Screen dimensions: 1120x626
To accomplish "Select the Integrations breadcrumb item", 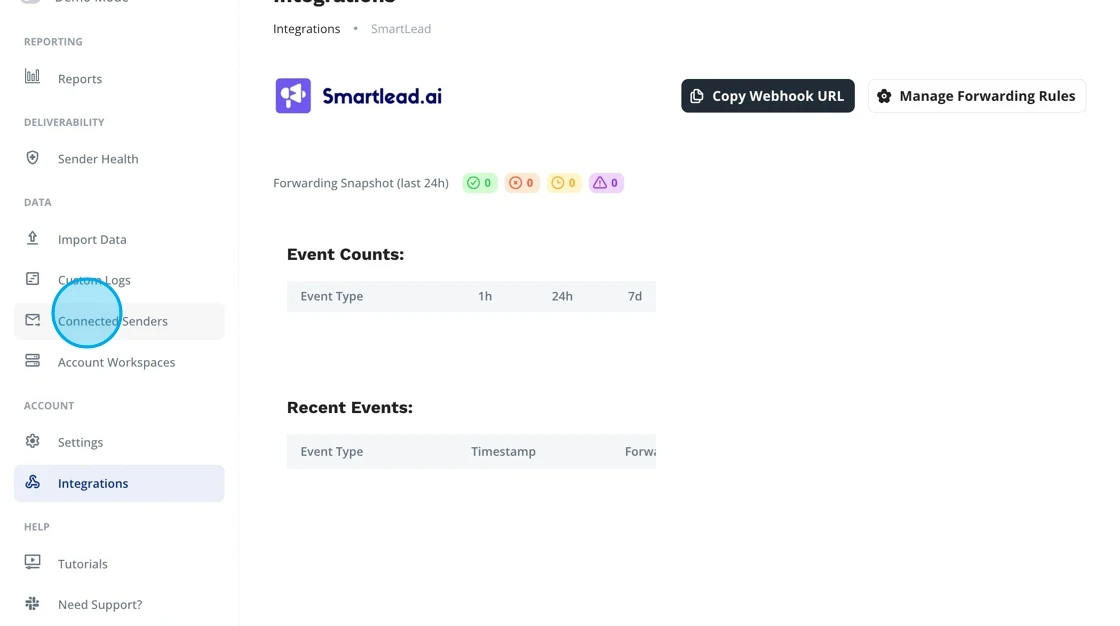I will [306, 28].
